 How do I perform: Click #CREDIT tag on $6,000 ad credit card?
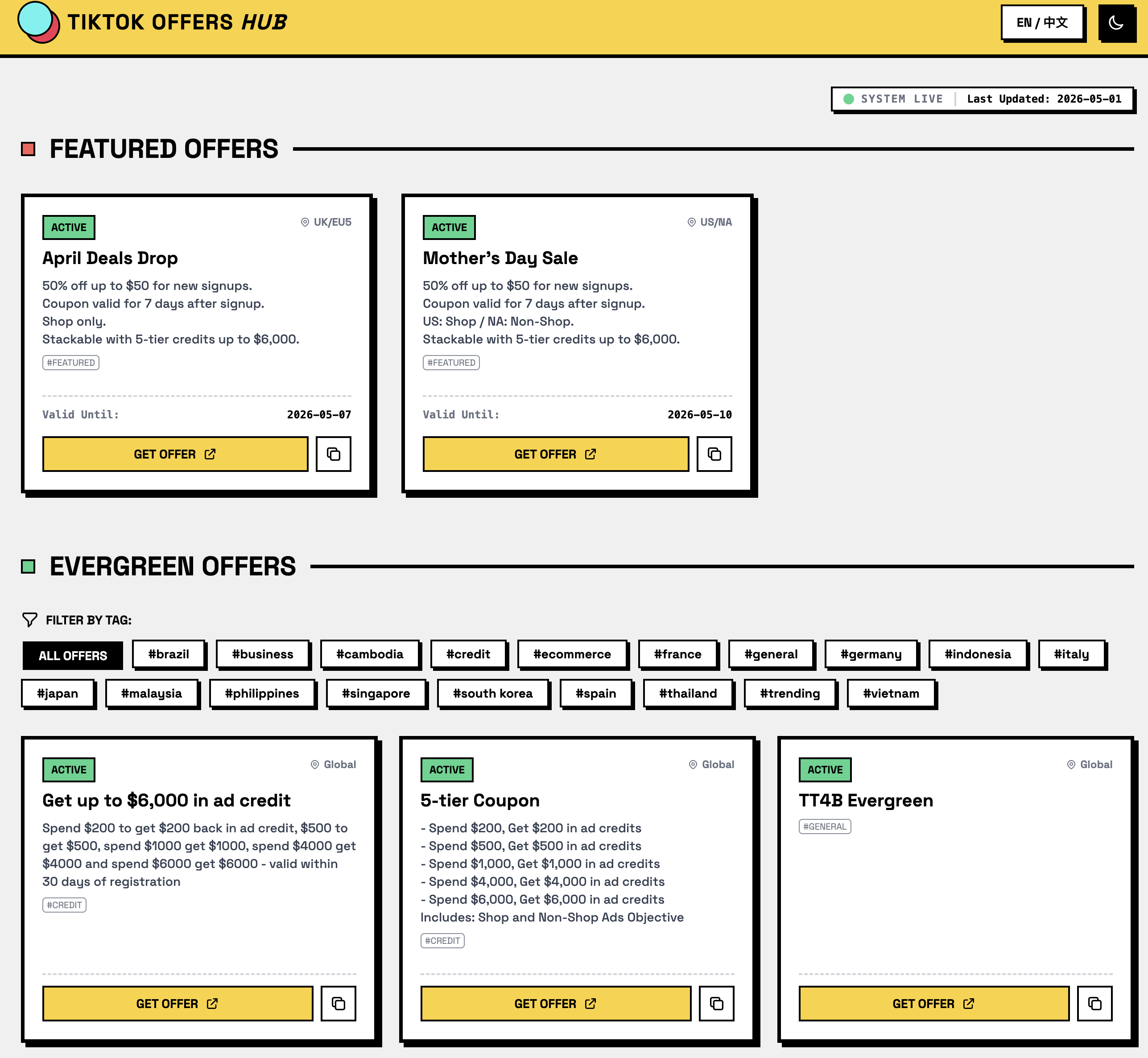point(64,905)
